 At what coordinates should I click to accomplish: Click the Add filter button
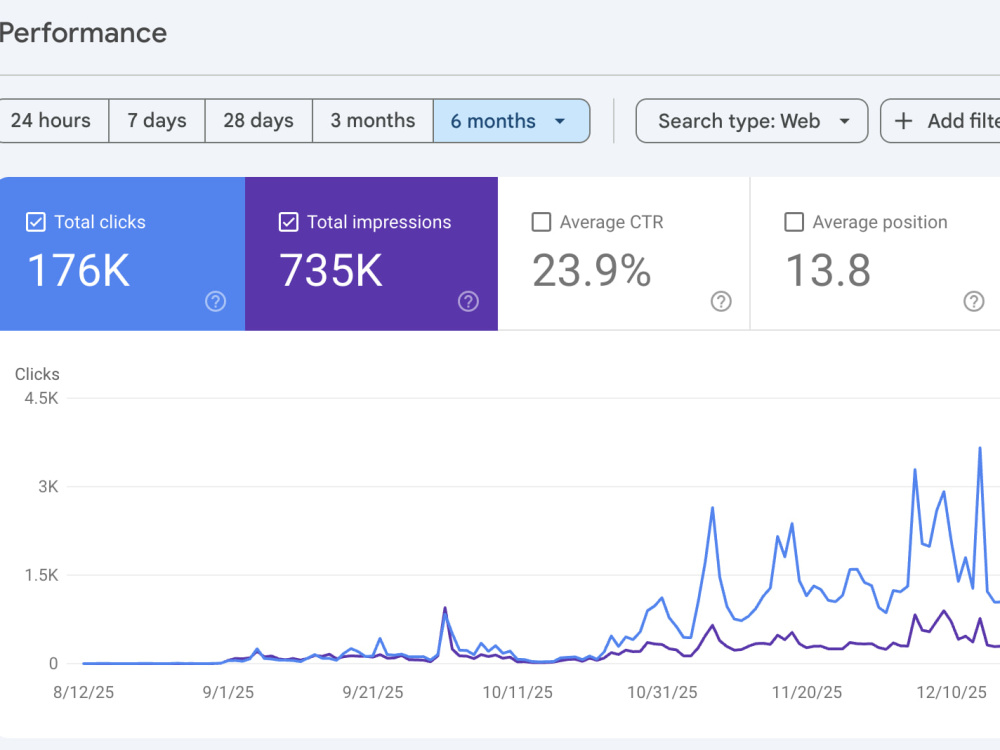pos(940,121)
